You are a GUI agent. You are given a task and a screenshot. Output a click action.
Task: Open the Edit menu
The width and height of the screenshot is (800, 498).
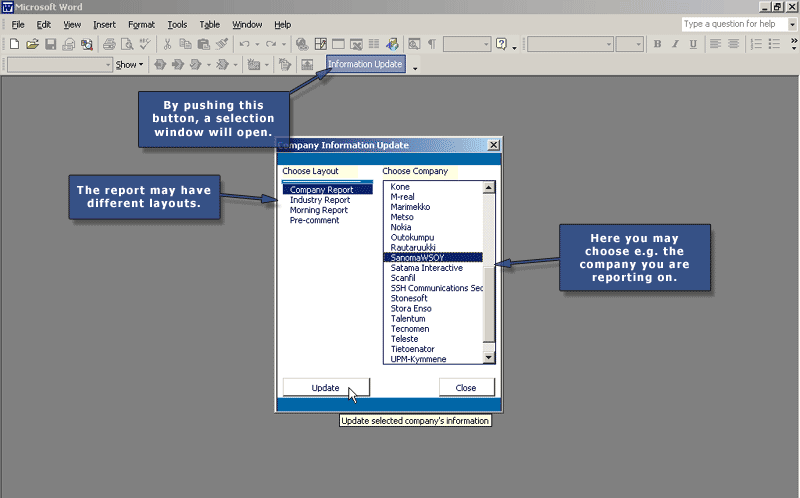[x=43, y=24]
